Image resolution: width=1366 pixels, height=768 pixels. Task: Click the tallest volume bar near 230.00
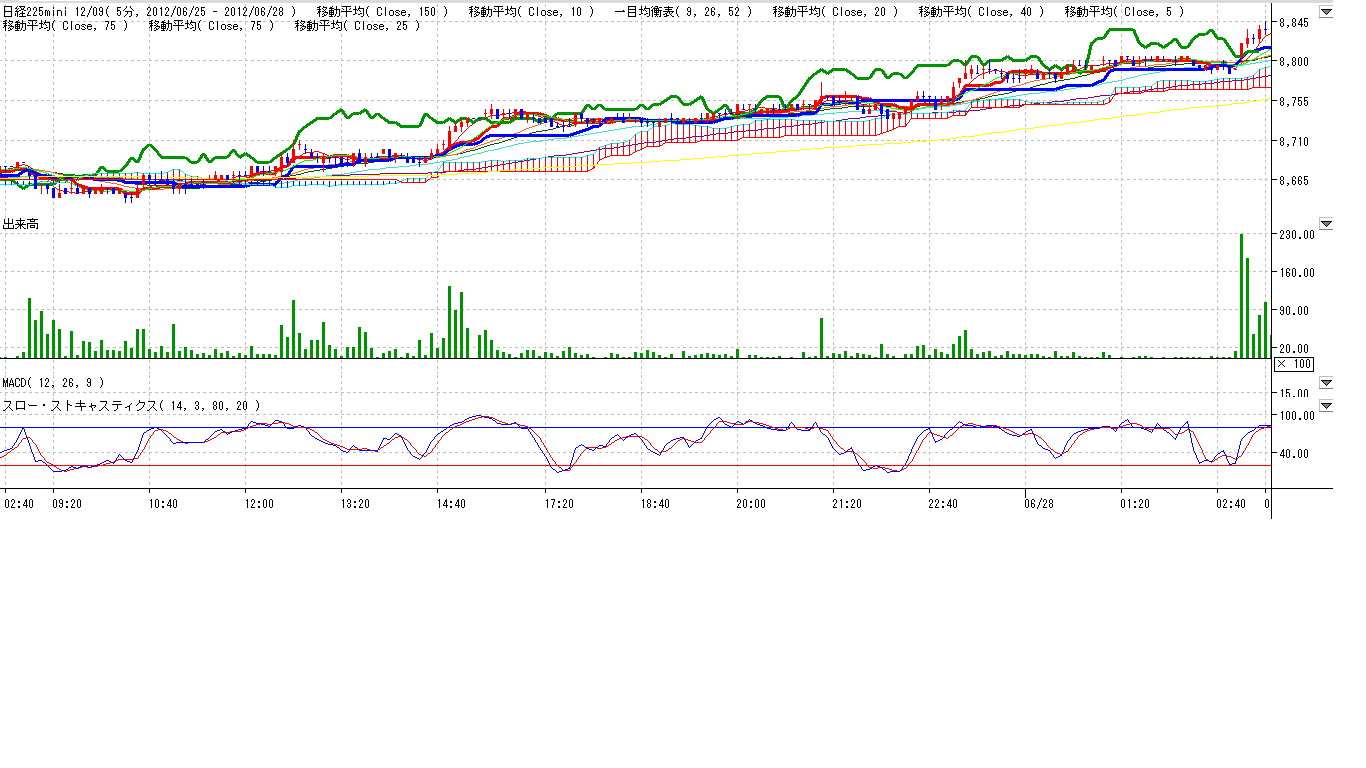pyautogui.click(x=1242, y=295)
